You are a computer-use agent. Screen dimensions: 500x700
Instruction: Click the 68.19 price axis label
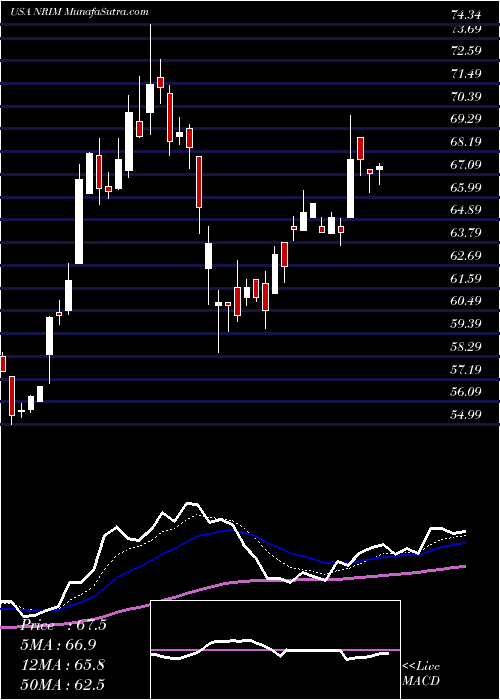click(466, 142)
